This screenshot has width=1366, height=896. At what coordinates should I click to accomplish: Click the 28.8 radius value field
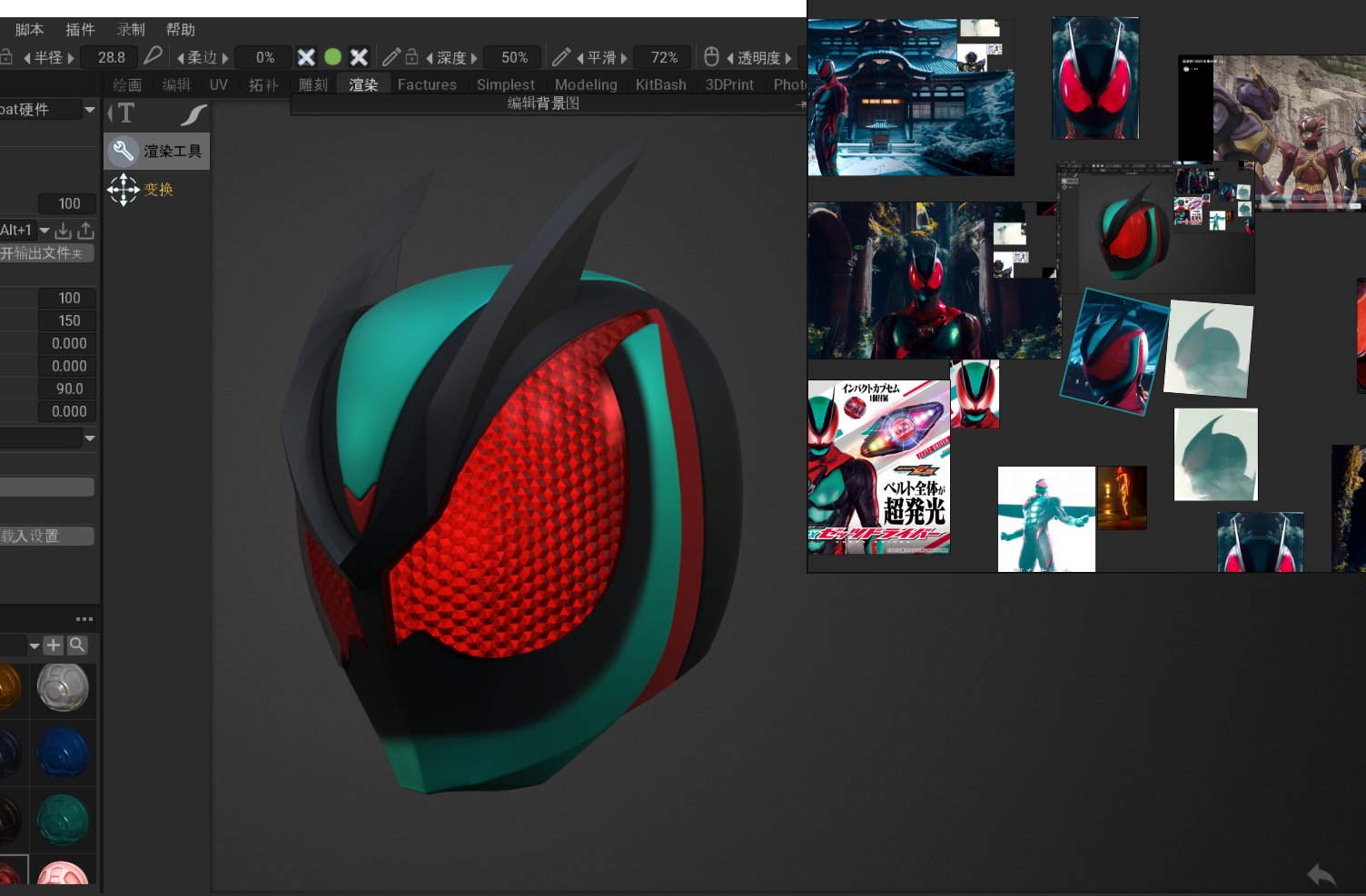[x=111, y=57]
